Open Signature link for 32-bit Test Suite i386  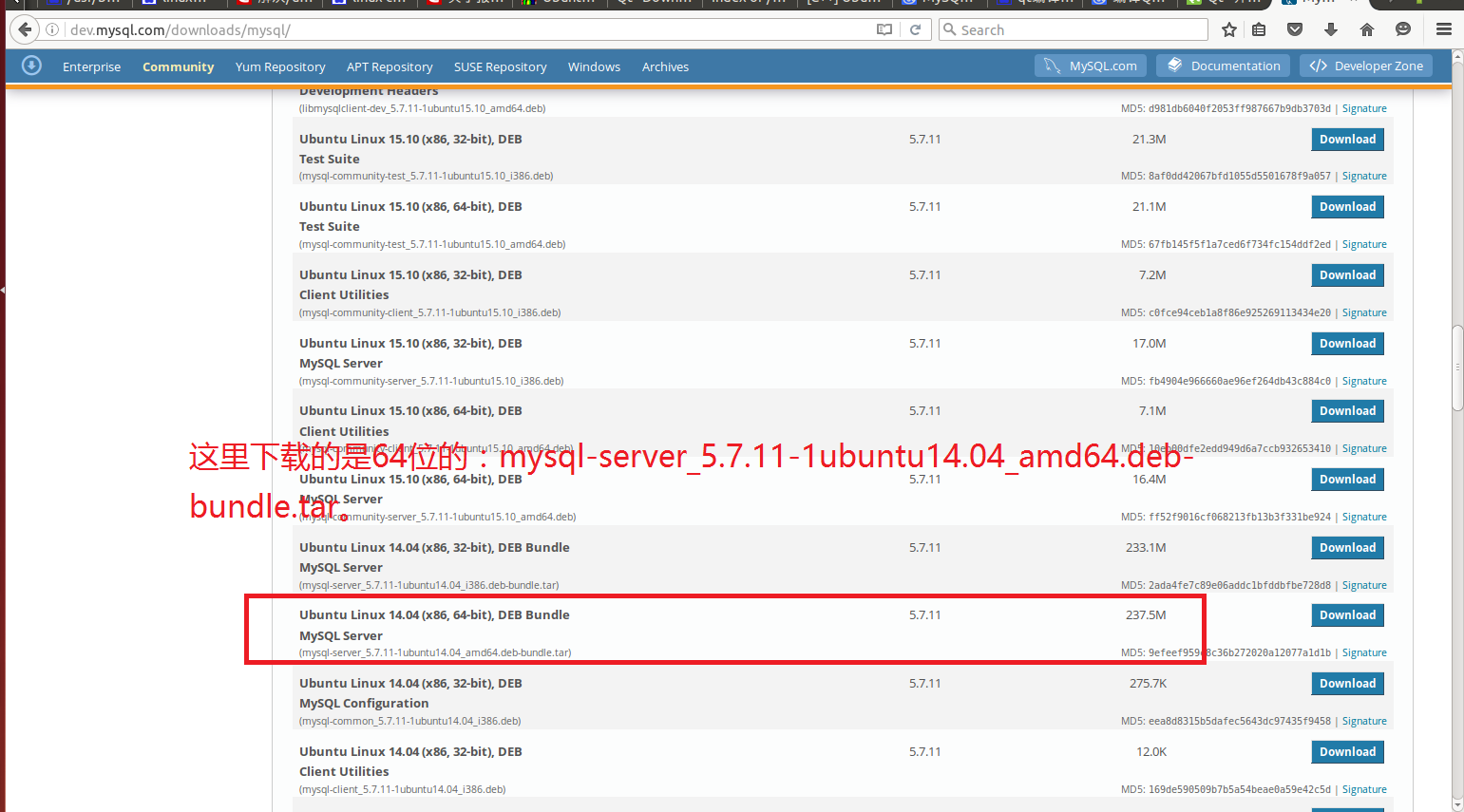point(1364,176)
